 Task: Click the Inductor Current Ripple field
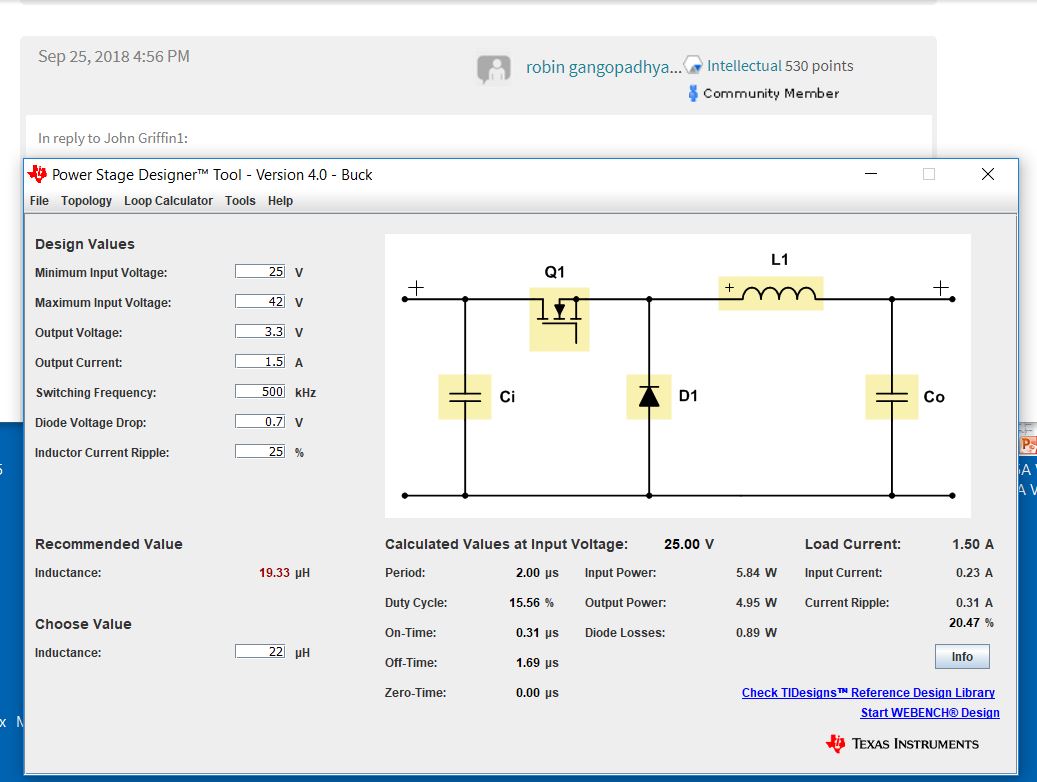260,451
